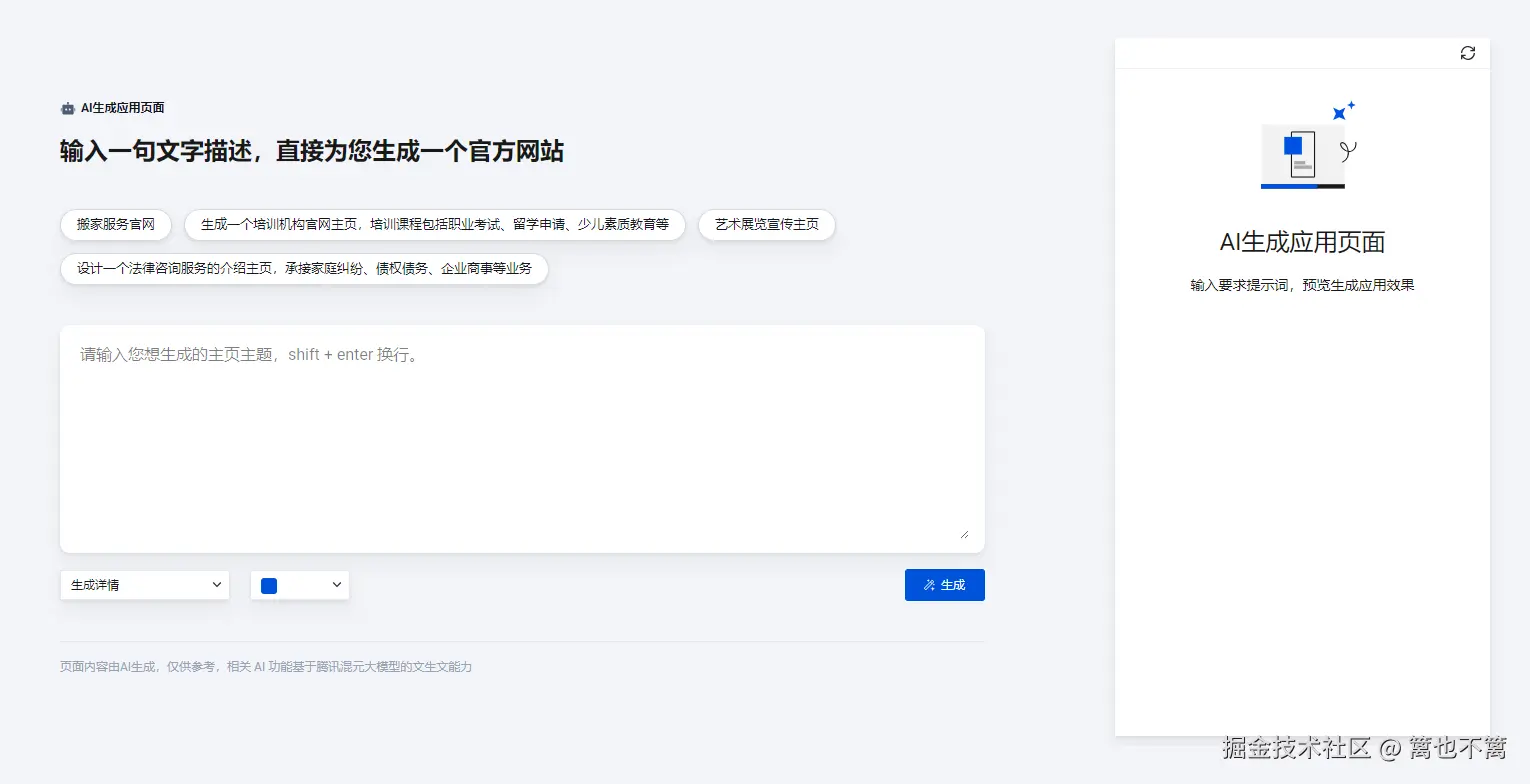Click the refresh icon in preview panel
This screenshot has height=784, width=1530.
(x=1467, y=53)
